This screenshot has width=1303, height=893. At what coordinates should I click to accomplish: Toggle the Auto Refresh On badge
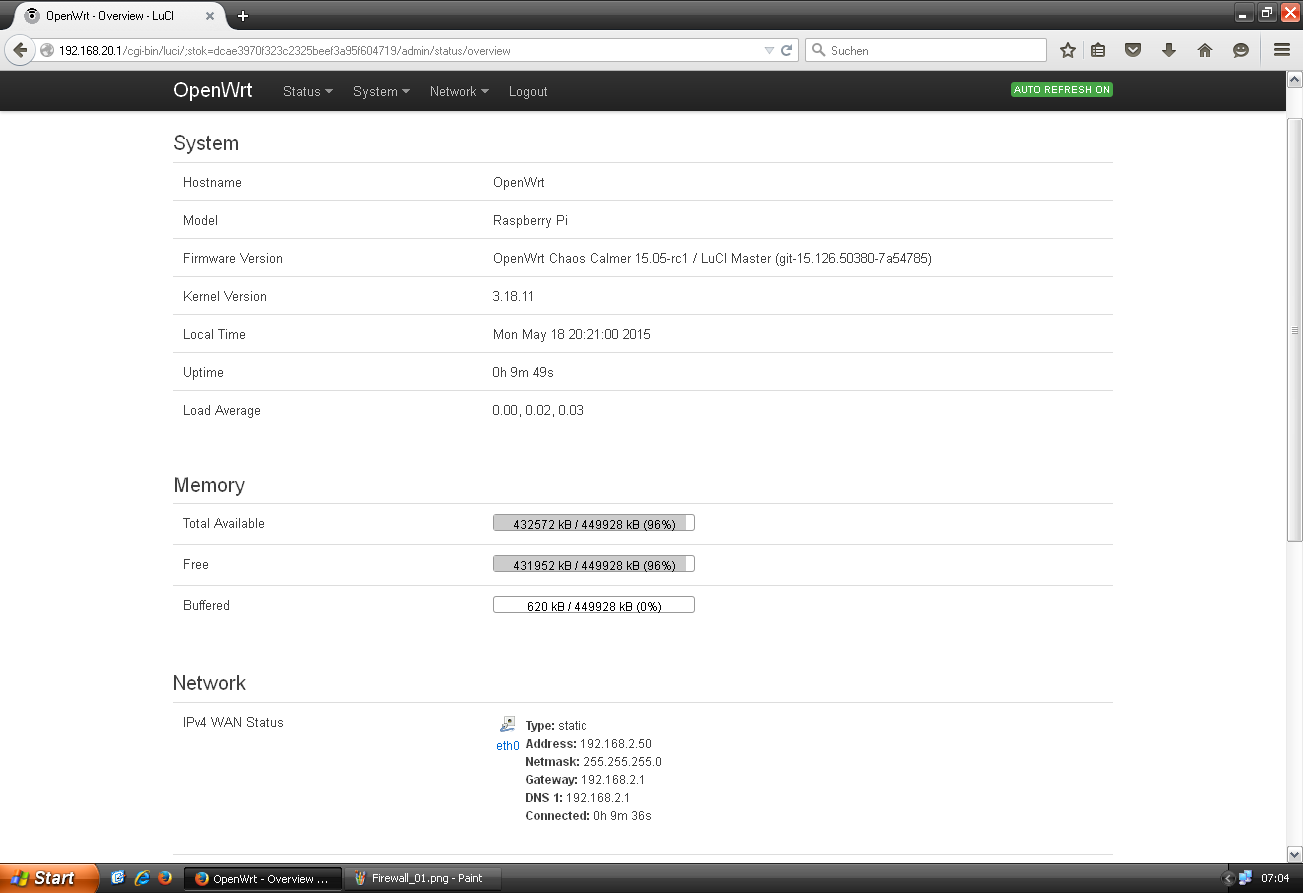[1061, 90]
